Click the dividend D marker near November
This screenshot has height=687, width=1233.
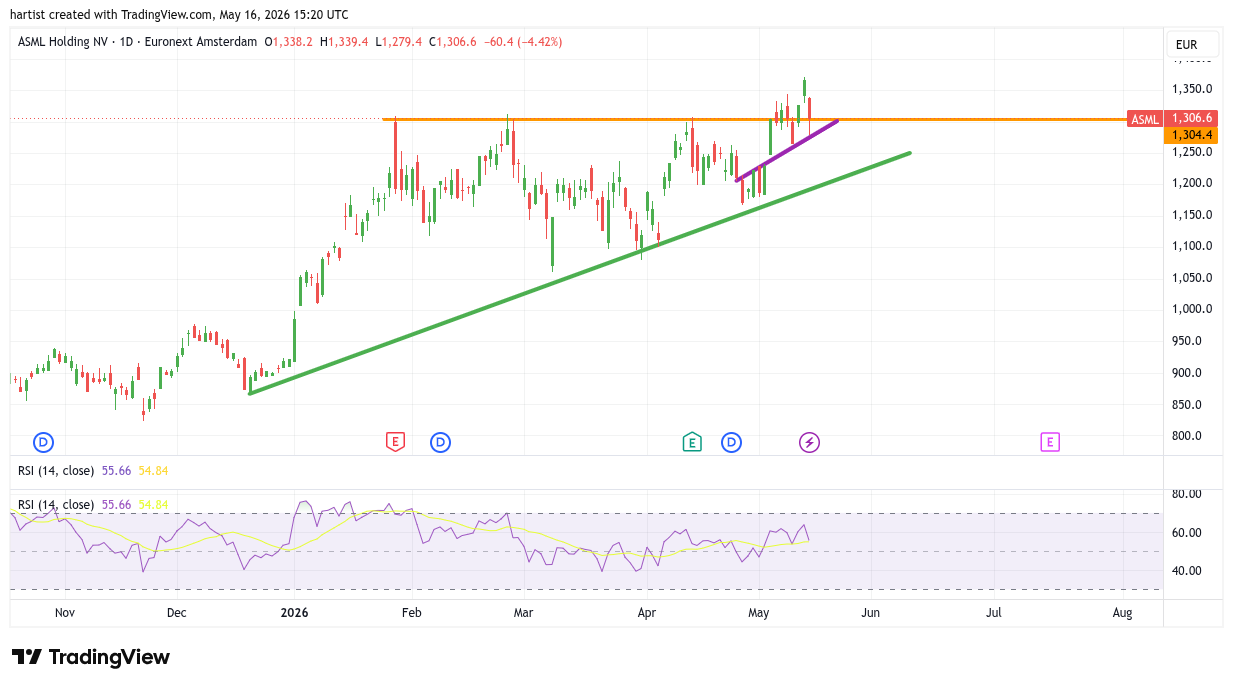(43, 442)
